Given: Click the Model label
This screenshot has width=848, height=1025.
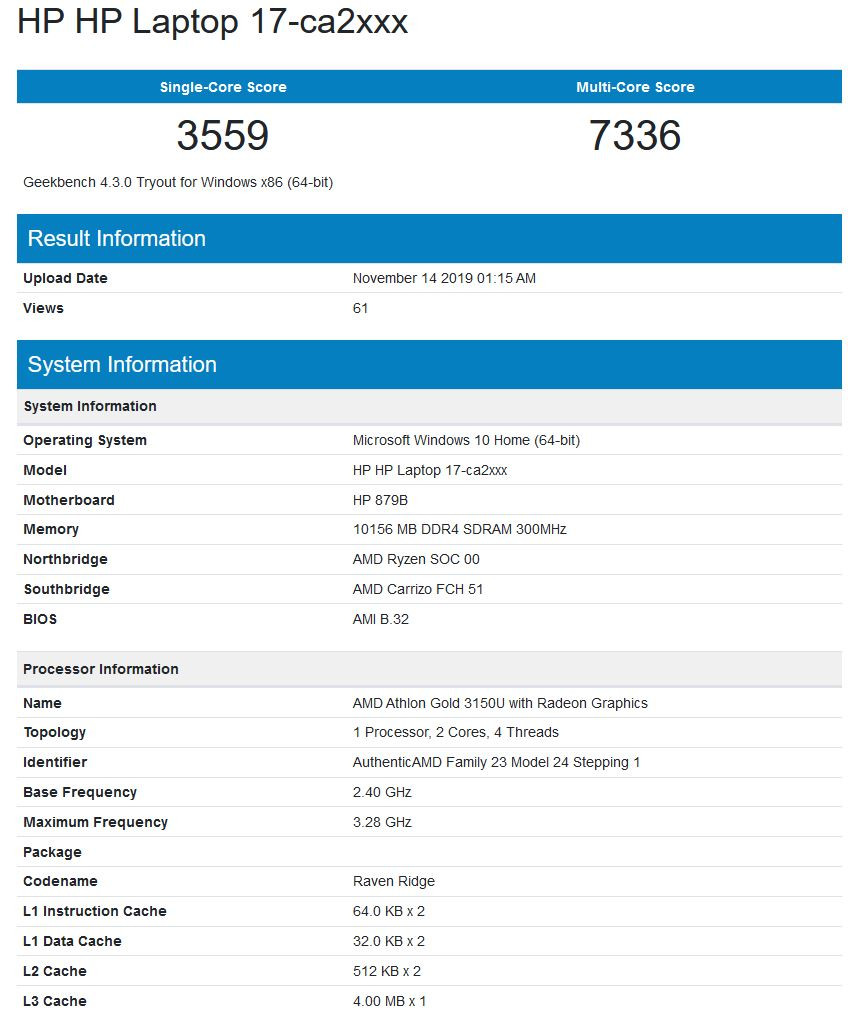Looking at the screenshot, I should pos(45,470).
